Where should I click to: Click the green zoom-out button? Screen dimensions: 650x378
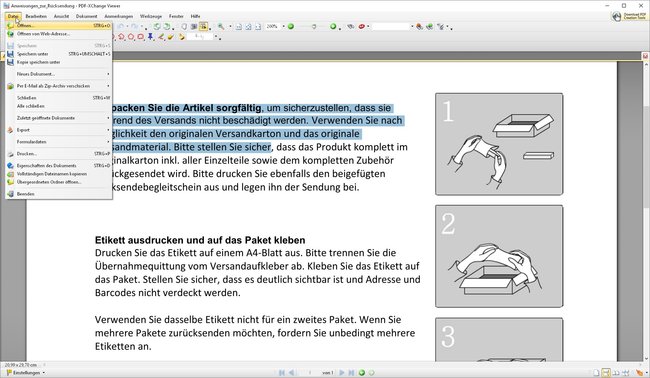point(291,27)
